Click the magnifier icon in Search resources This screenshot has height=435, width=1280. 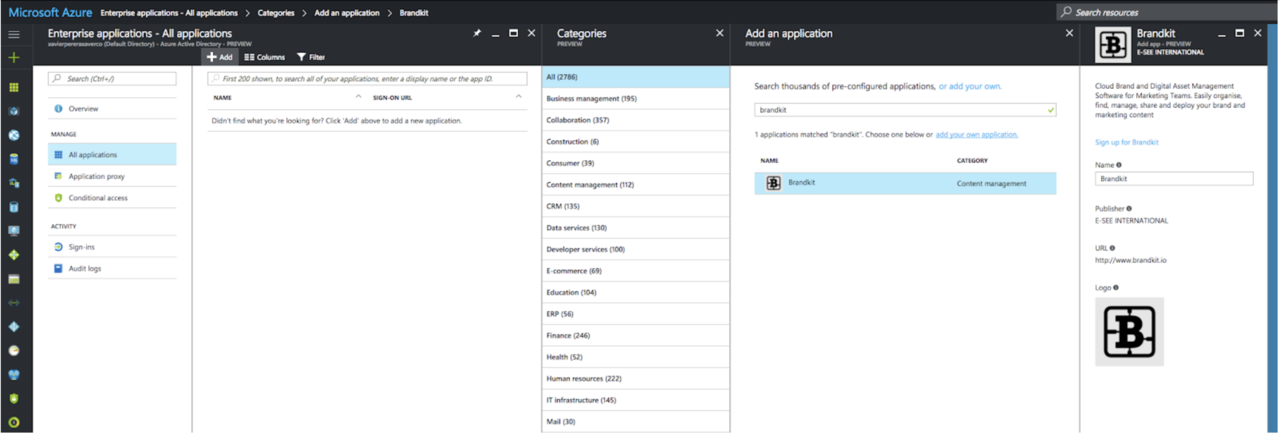coord(1066,12)
